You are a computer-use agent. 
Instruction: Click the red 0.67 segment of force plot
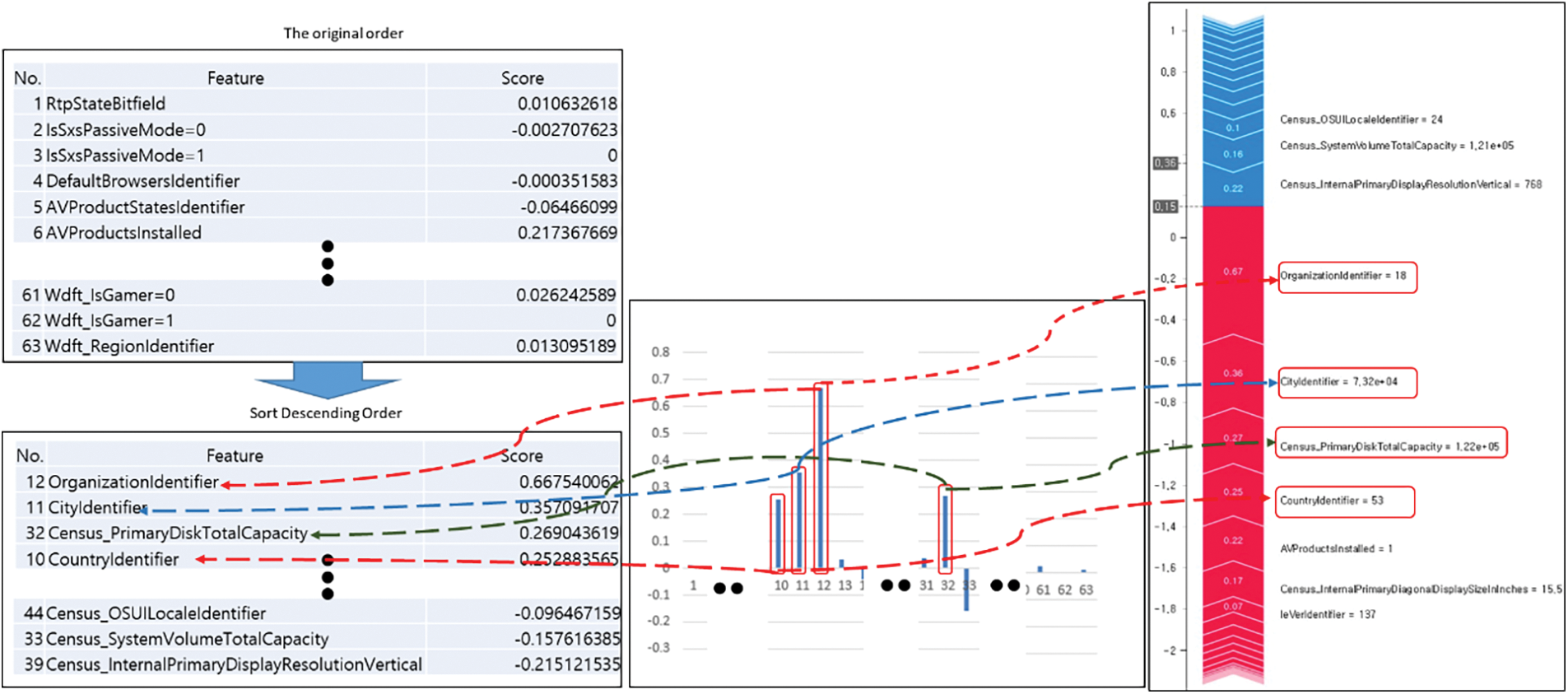pyautogui.click(x=1232, y=272)
